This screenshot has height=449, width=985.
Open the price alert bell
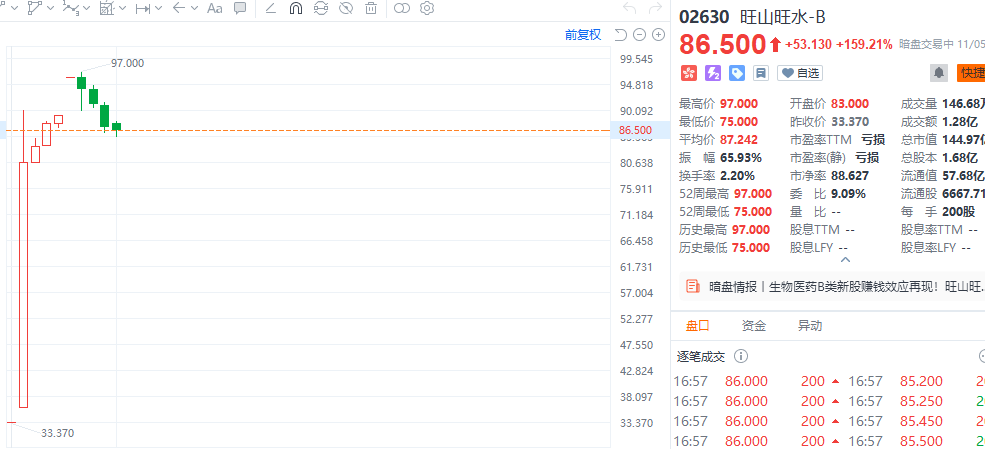click(939, 73)
